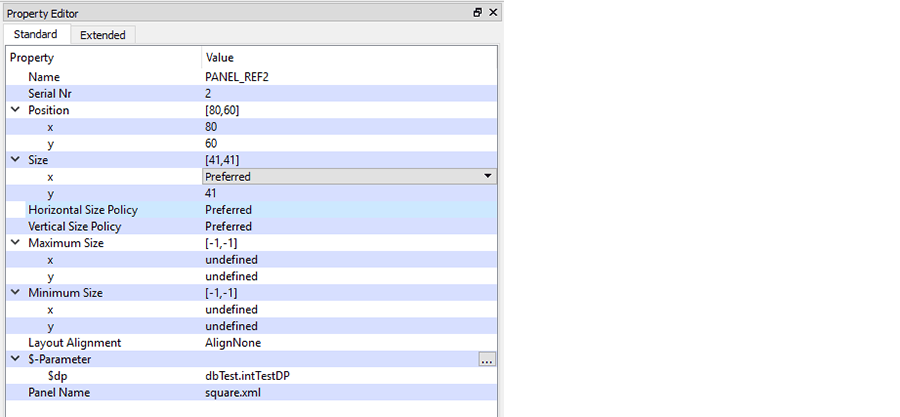
Task: Edit the $dp value dbTest.intTestDP
Action: pyautogui.click(x=247, y=376)
